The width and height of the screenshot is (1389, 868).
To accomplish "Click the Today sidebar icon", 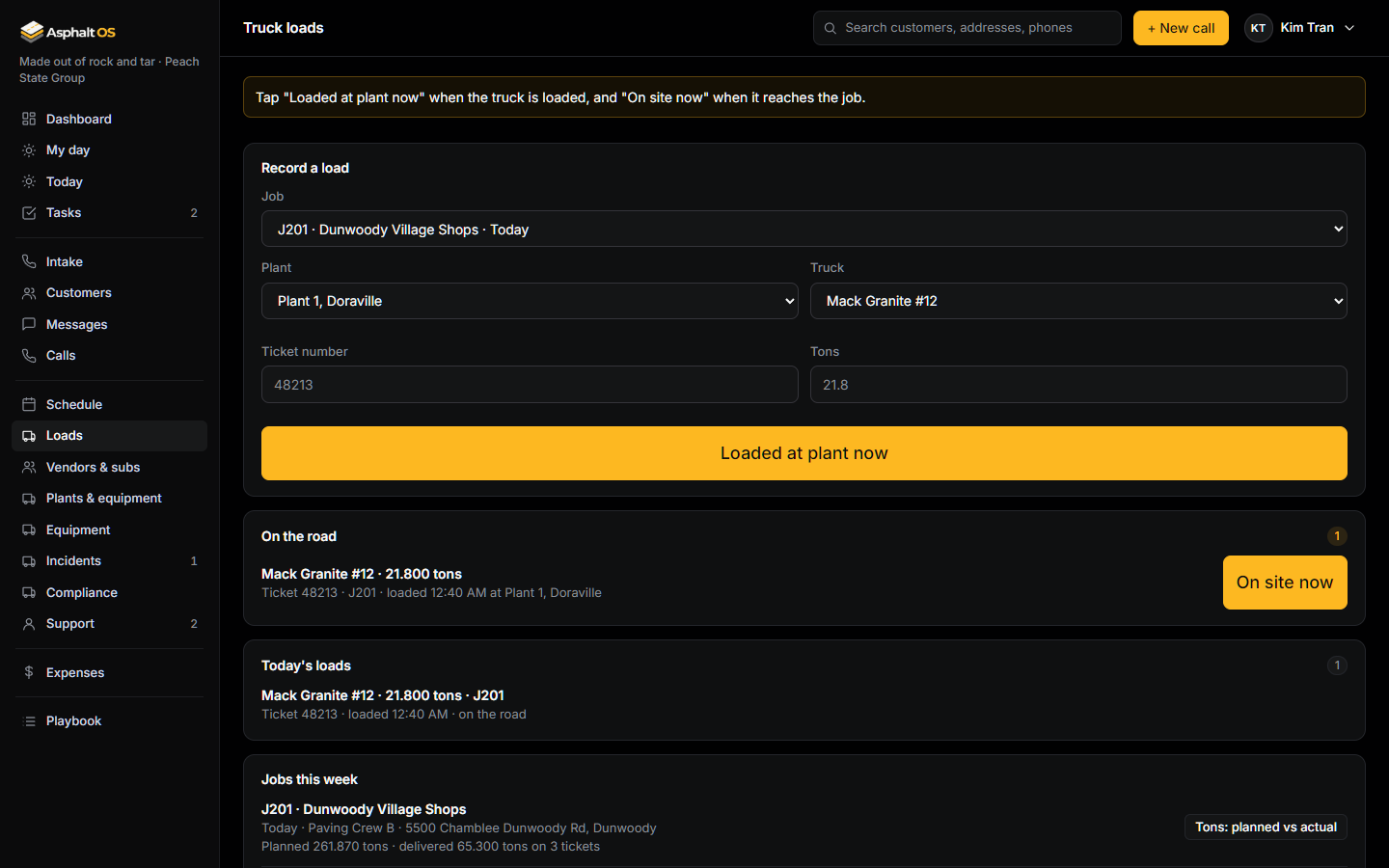I will [29, 181].
